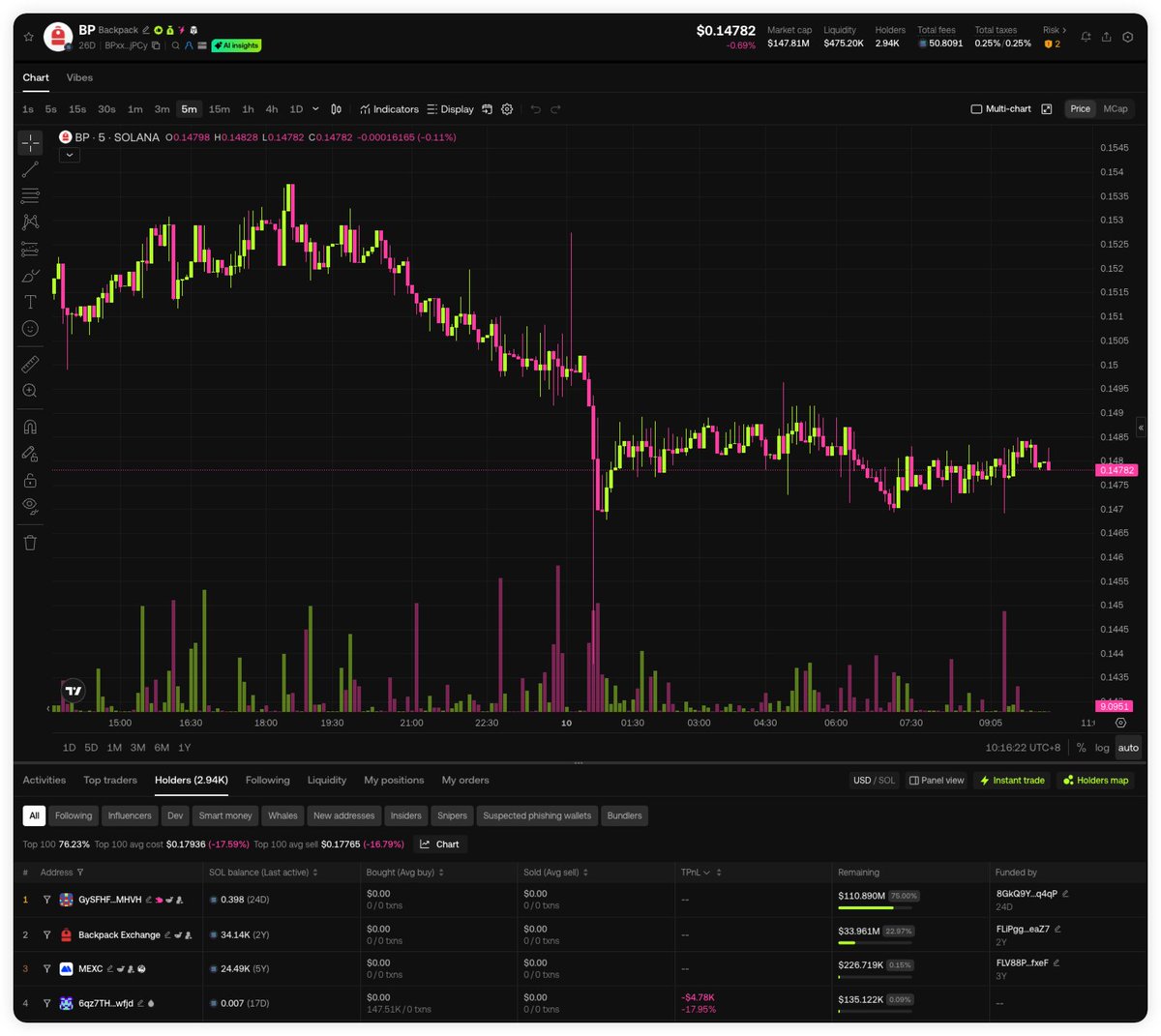Toggle auto scale on the price axis
Screen dimensions: 1161x1036
[x=1128, y=748]
